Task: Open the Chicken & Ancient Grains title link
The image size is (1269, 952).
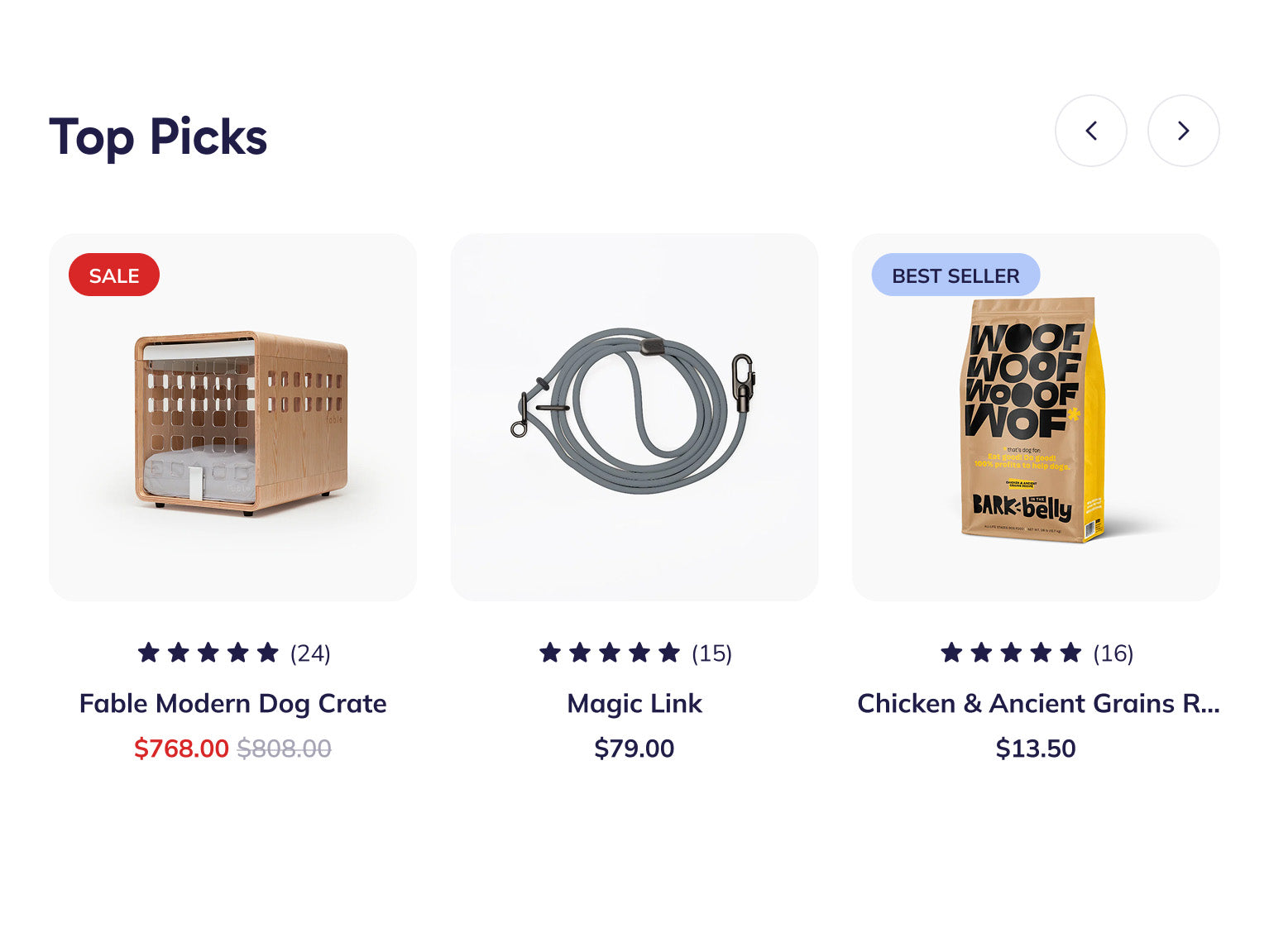Action: pyautogui.click(x=1037, y=703)
